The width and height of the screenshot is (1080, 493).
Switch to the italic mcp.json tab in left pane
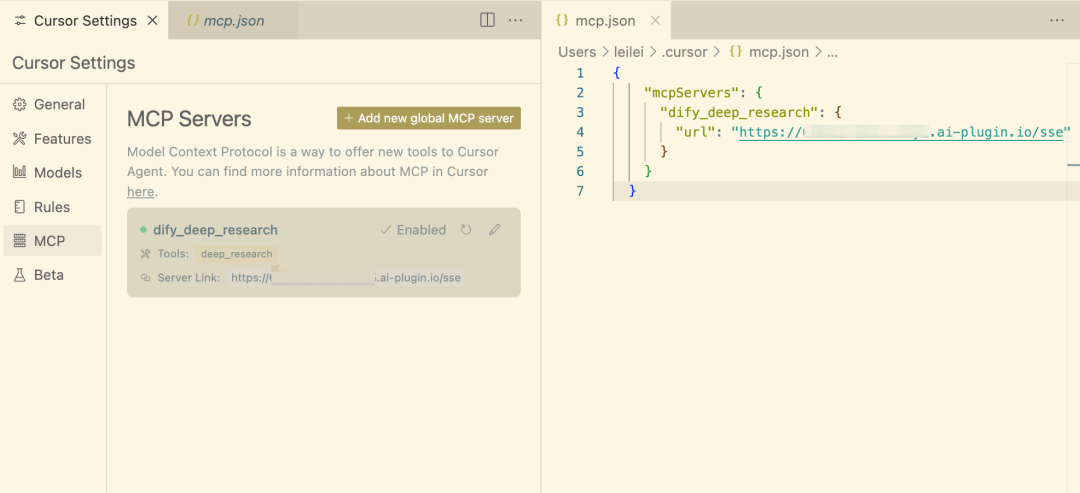233,20
